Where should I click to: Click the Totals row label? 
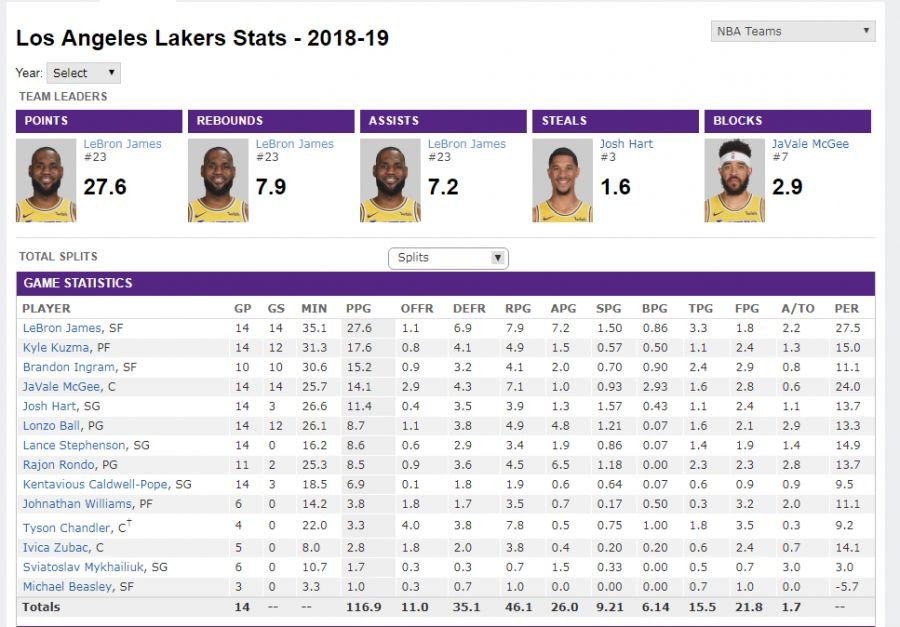41,607
